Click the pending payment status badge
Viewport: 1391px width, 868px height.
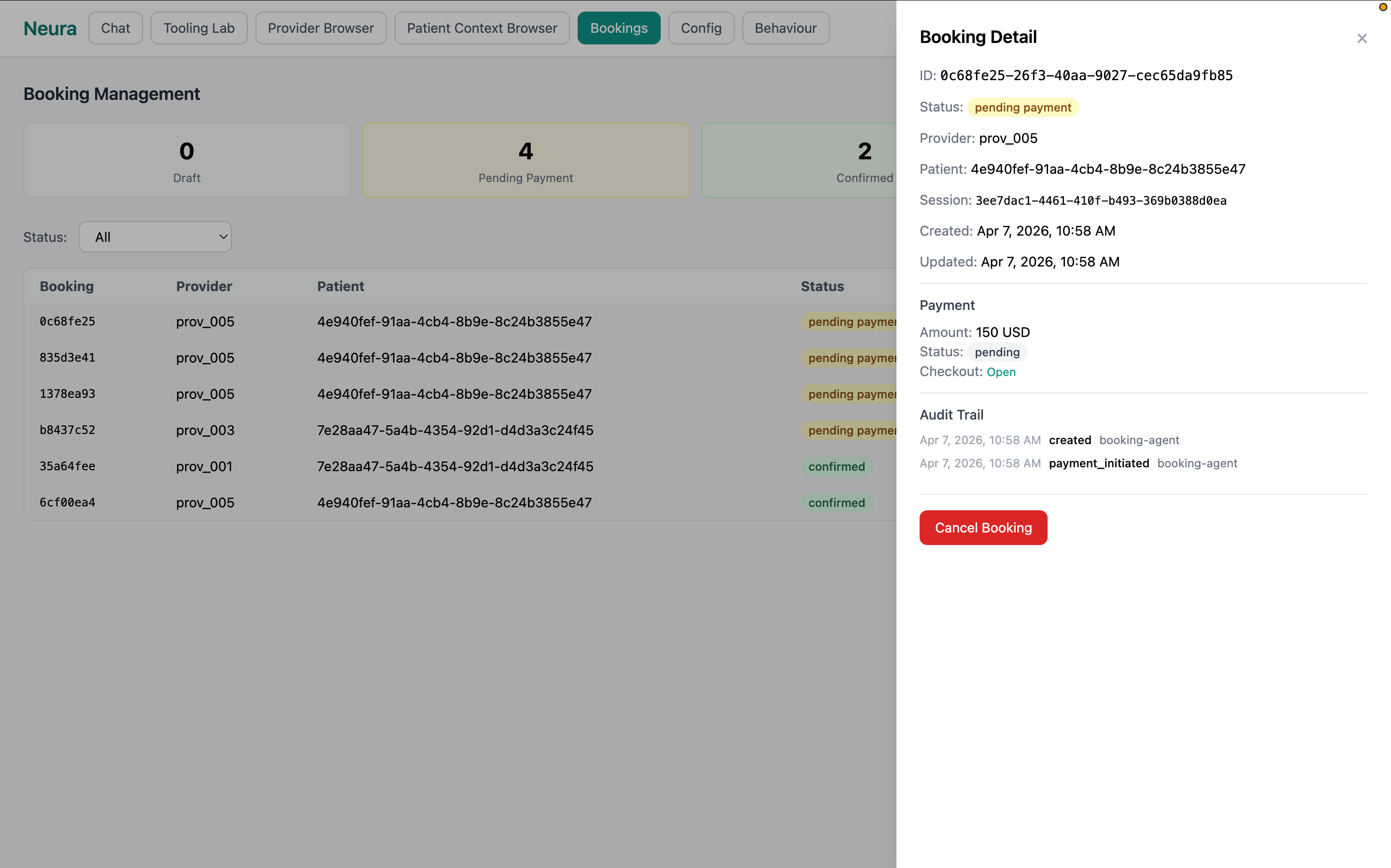point(1022,107)
